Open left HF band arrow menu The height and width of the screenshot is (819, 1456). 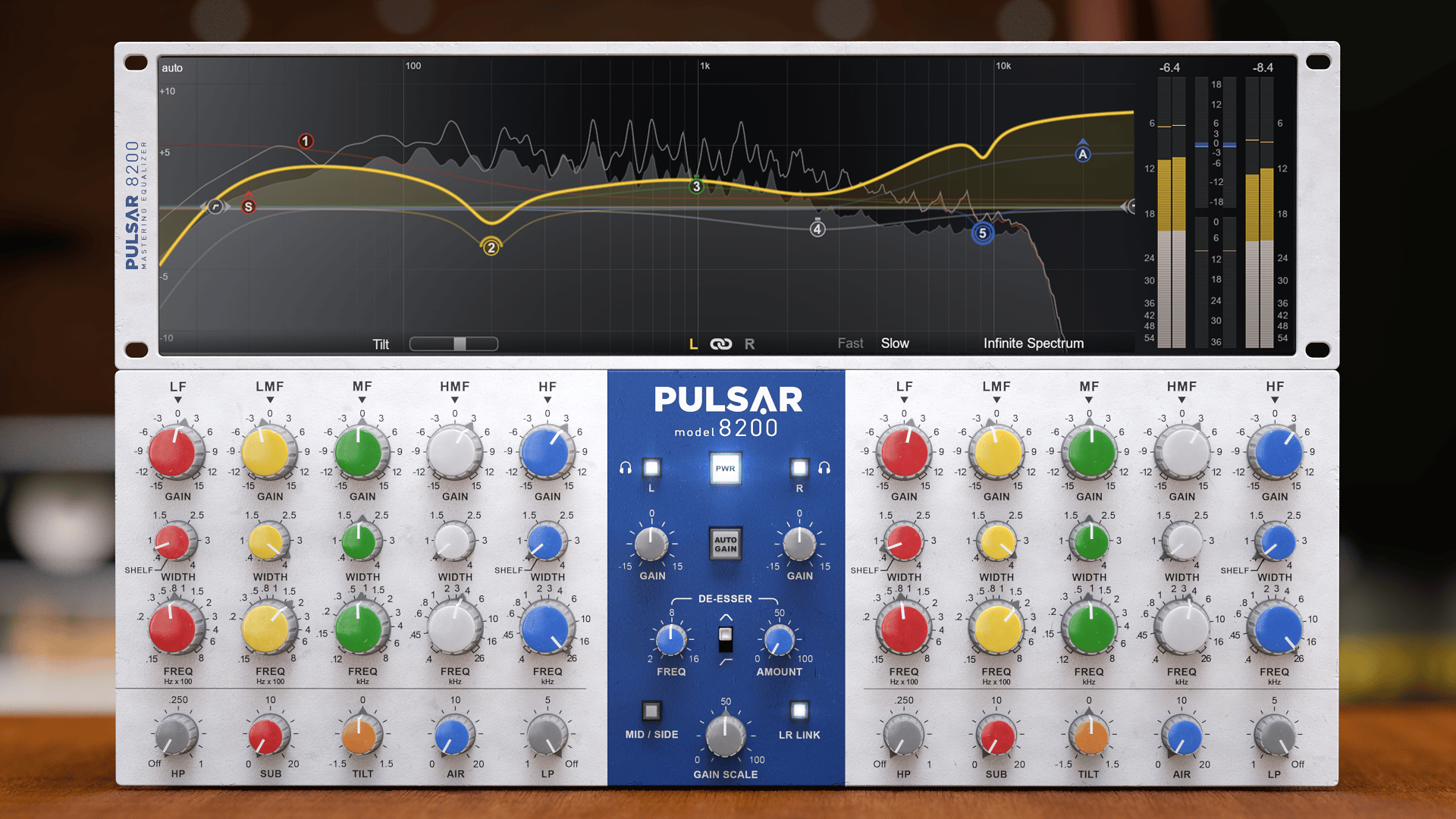coord(548,400)
